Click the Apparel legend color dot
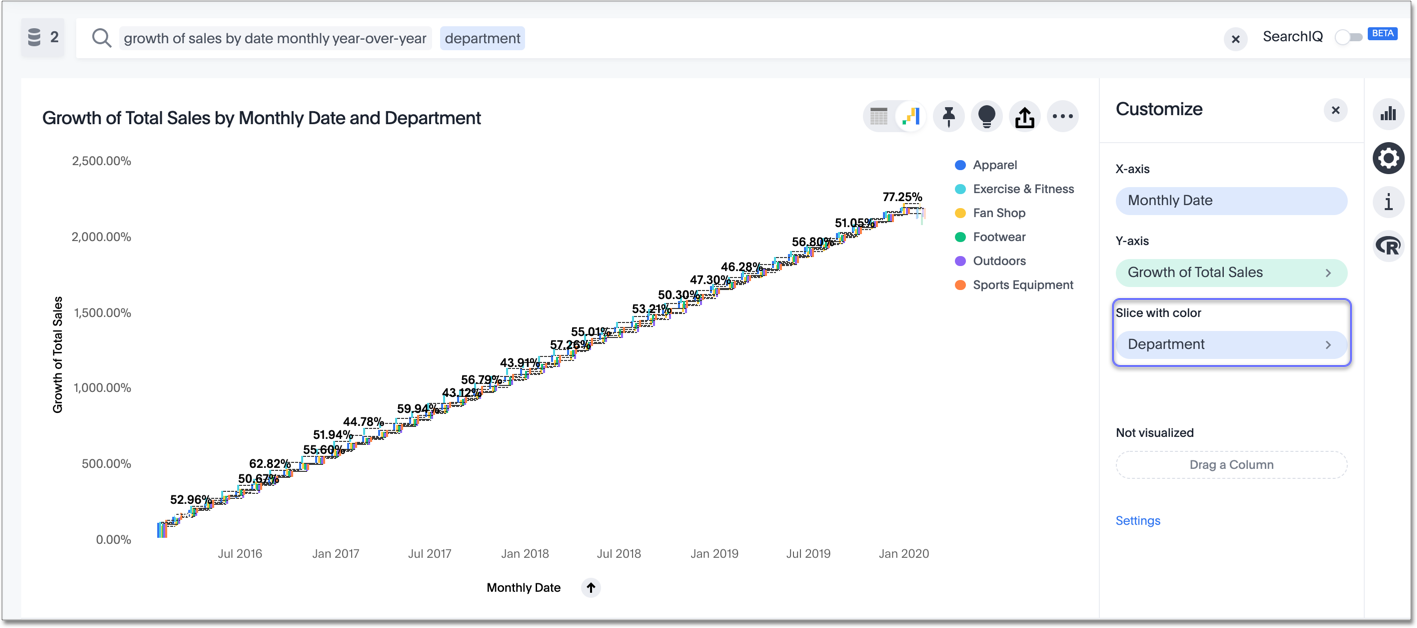 pos(961,164)
